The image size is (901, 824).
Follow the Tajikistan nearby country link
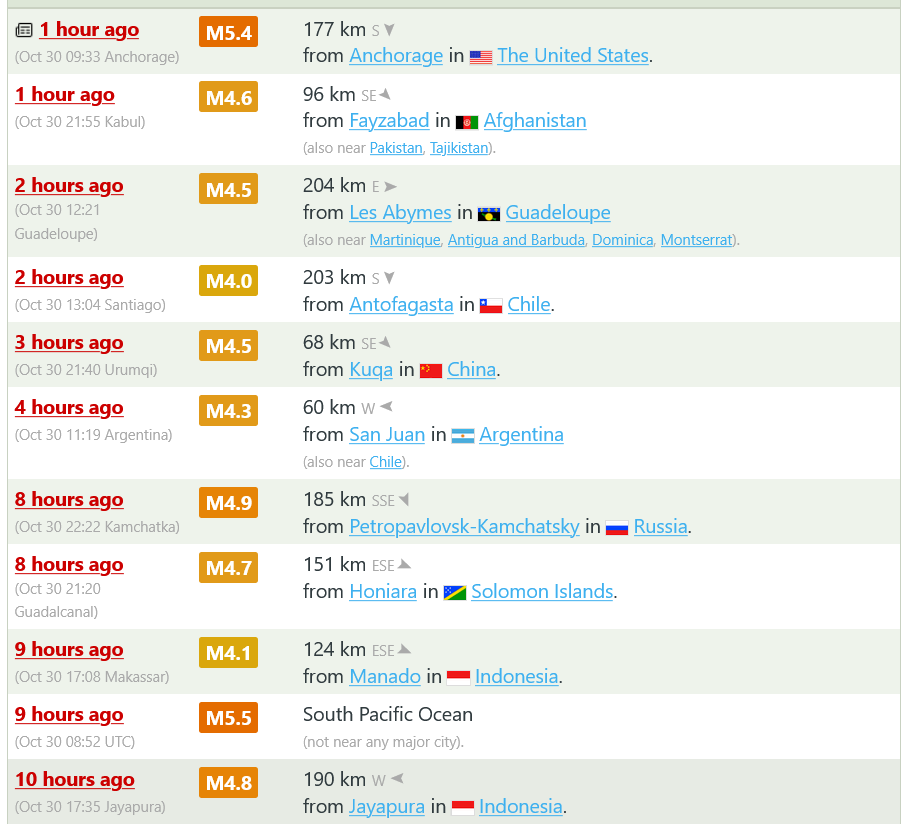click(x=460, y=148)
